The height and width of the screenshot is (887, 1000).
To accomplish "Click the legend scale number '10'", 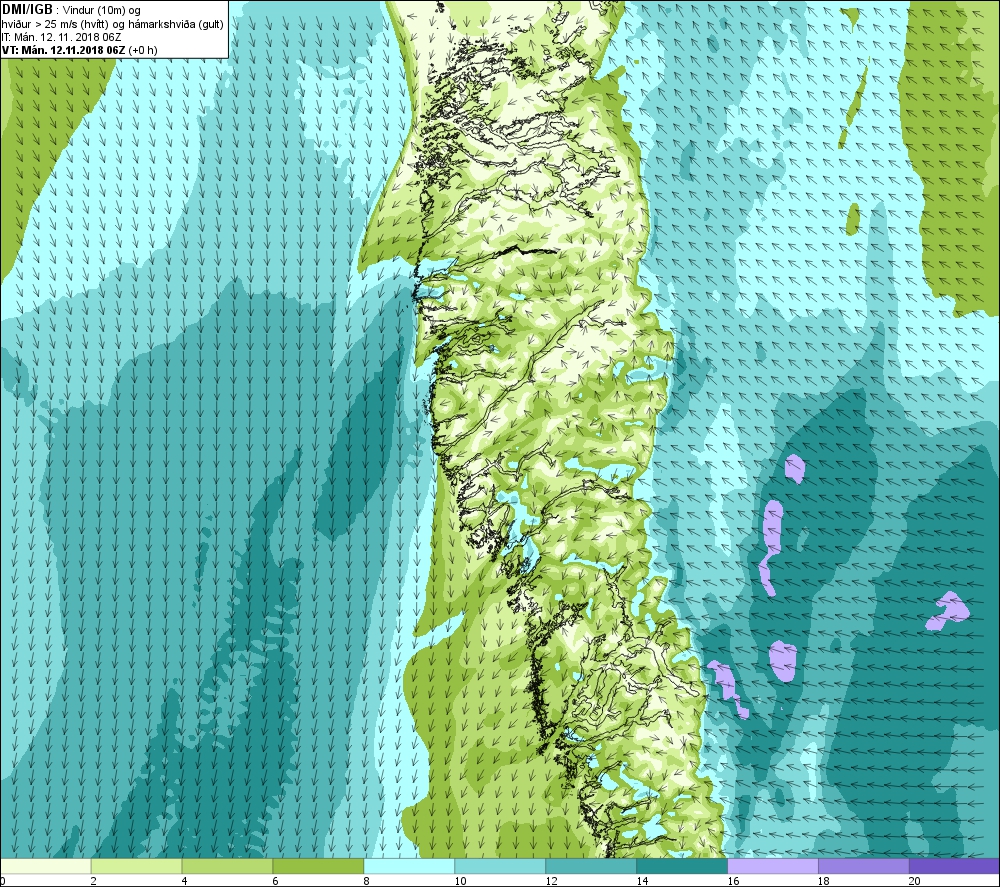I will (460, 881).
